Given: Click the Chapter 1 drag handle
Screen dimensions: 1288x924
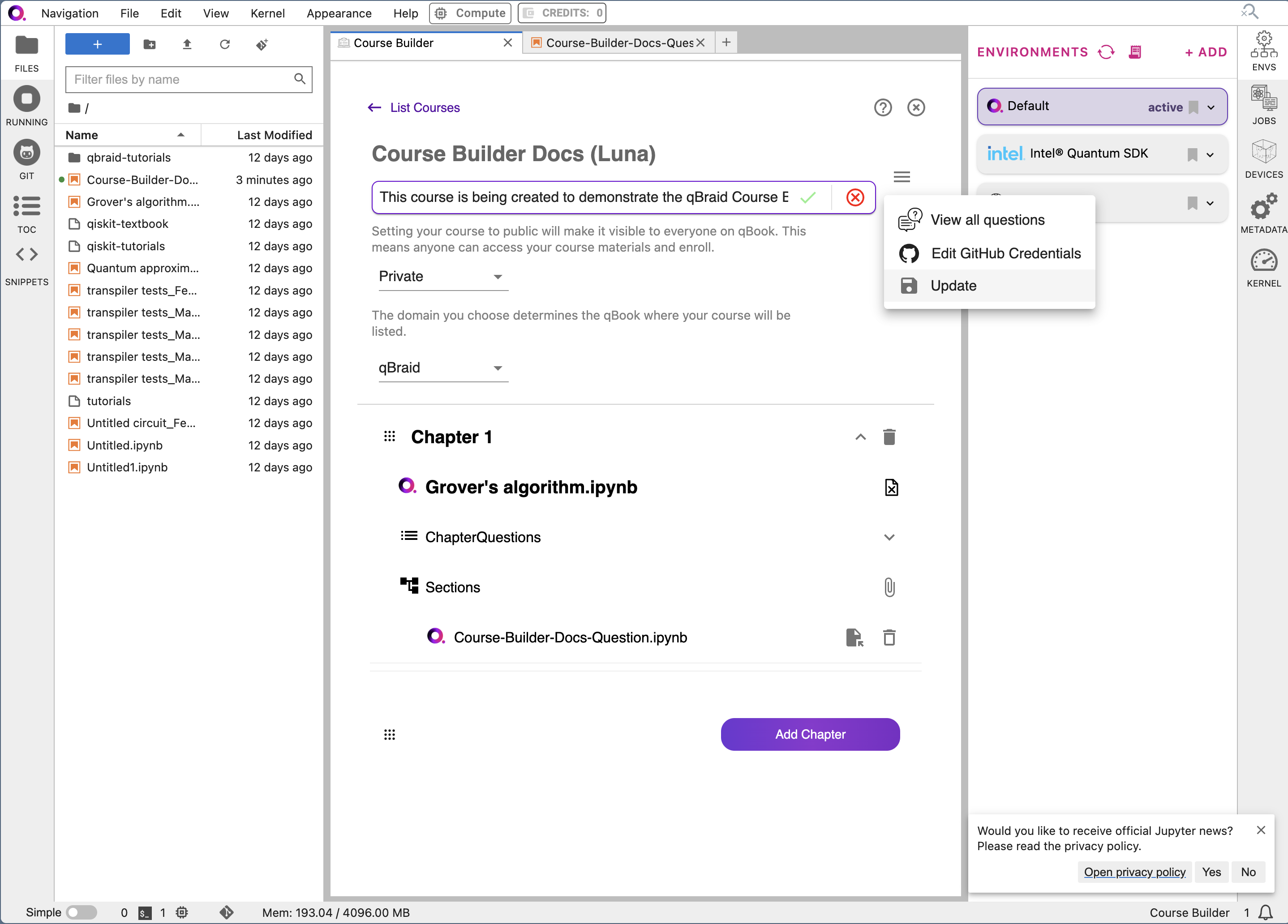Looking at the screenshot, I should pyautogui.click(x=390, y=437).
